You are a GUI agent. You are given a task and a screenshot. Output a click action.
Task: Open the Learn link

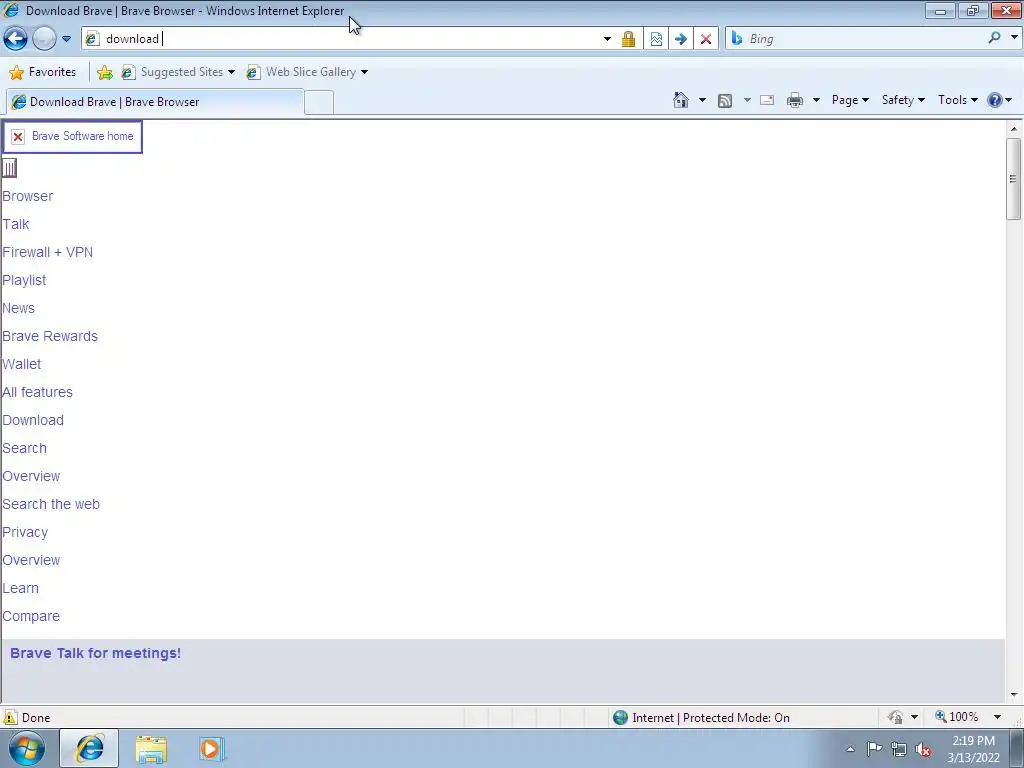click(20, 588)
